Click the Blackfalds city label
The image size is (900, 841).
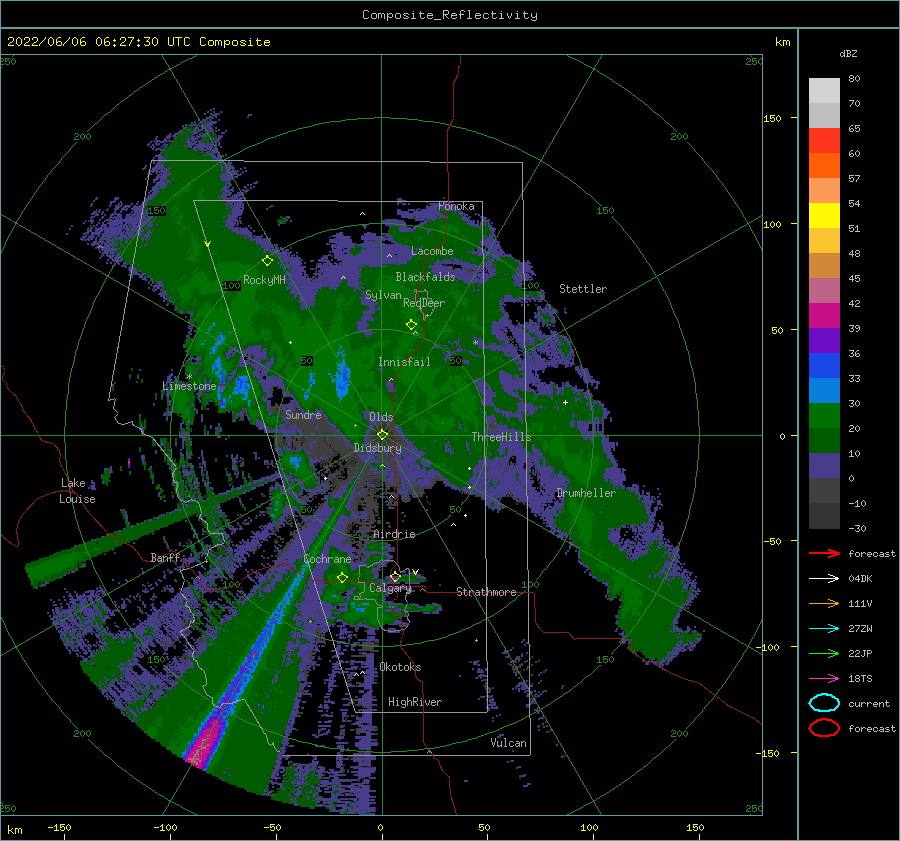(425, 277)
